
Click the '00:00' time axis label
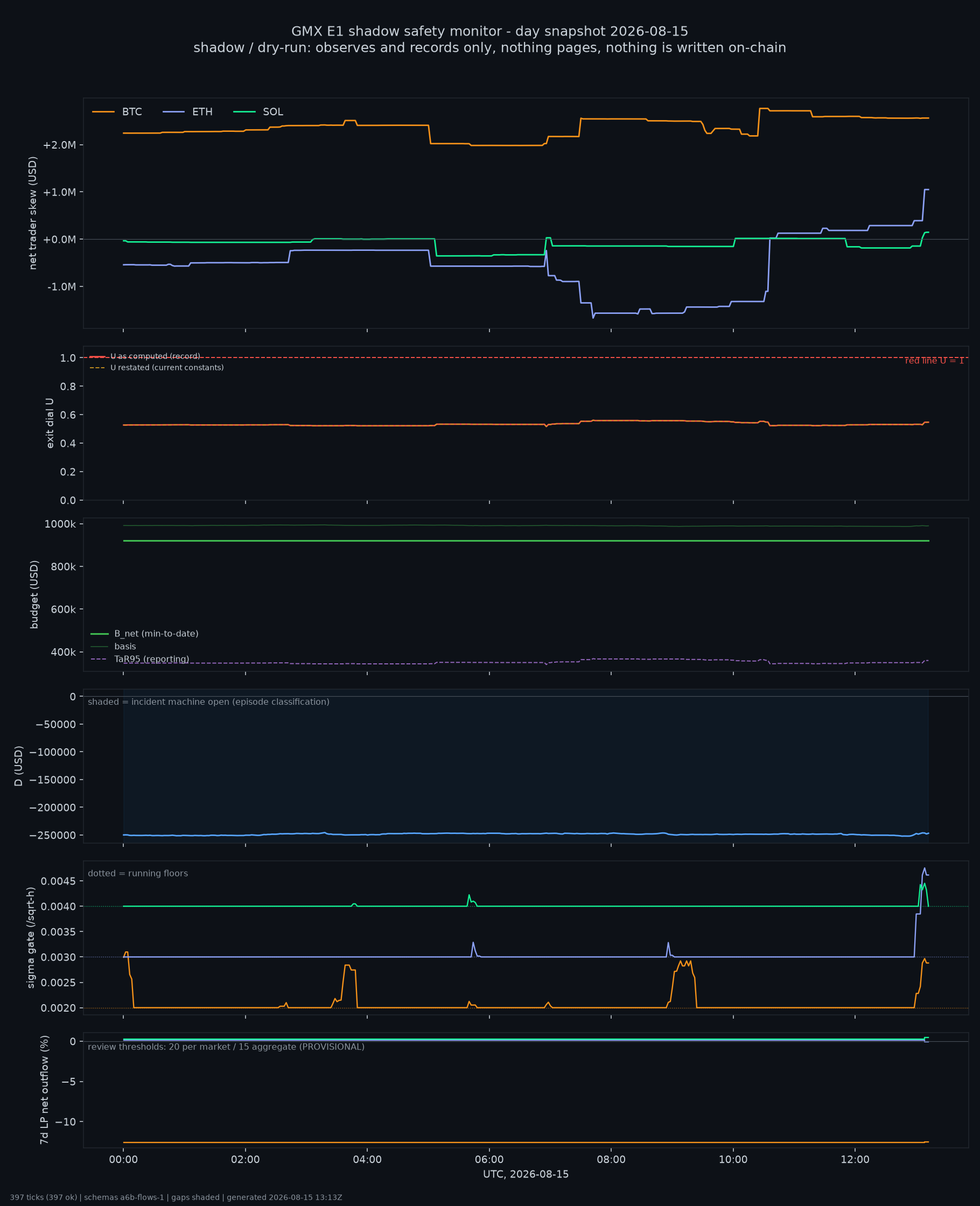click(124, 1160)
